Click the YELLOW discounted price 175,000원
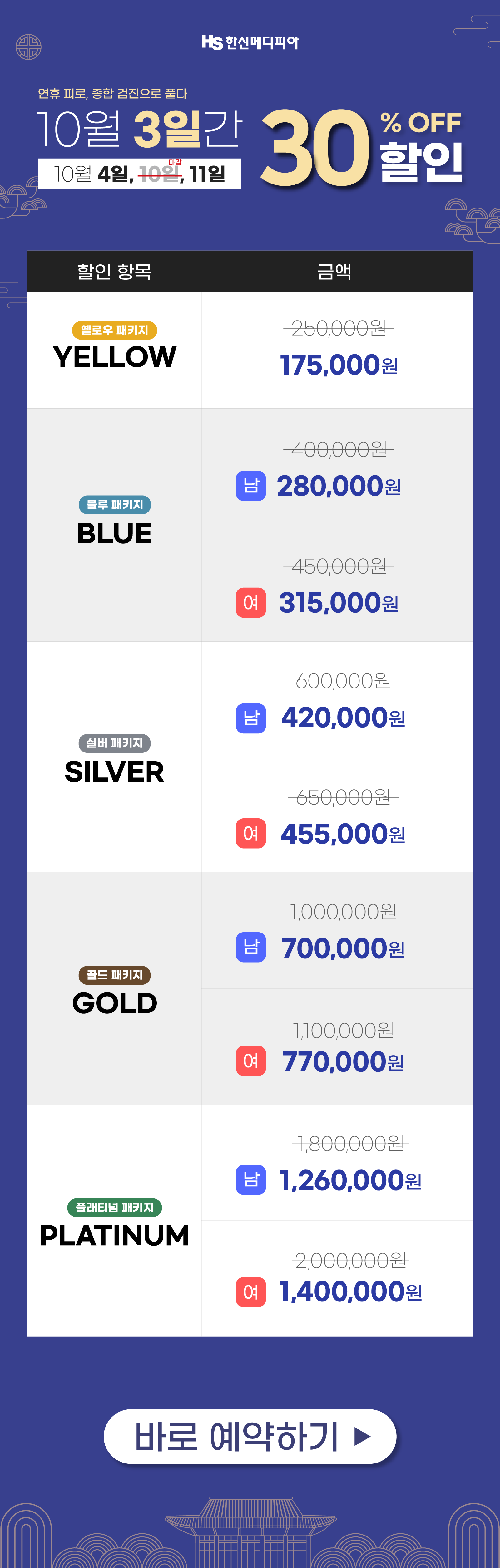 click(x=339, y=365)
